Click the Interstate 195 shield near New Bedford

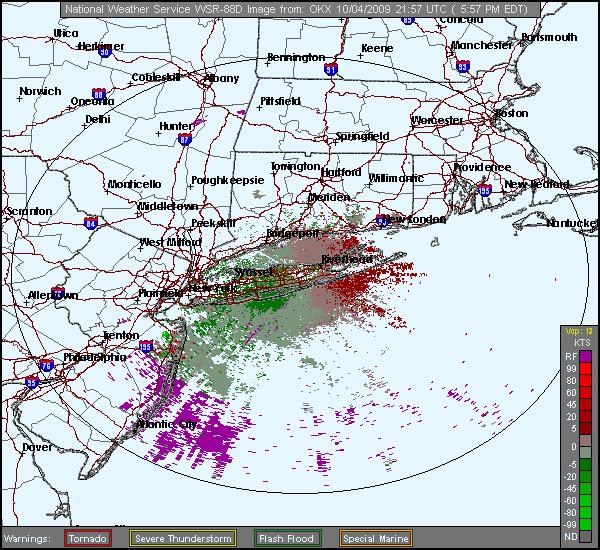pyautogui.click(x=485, y=190)
